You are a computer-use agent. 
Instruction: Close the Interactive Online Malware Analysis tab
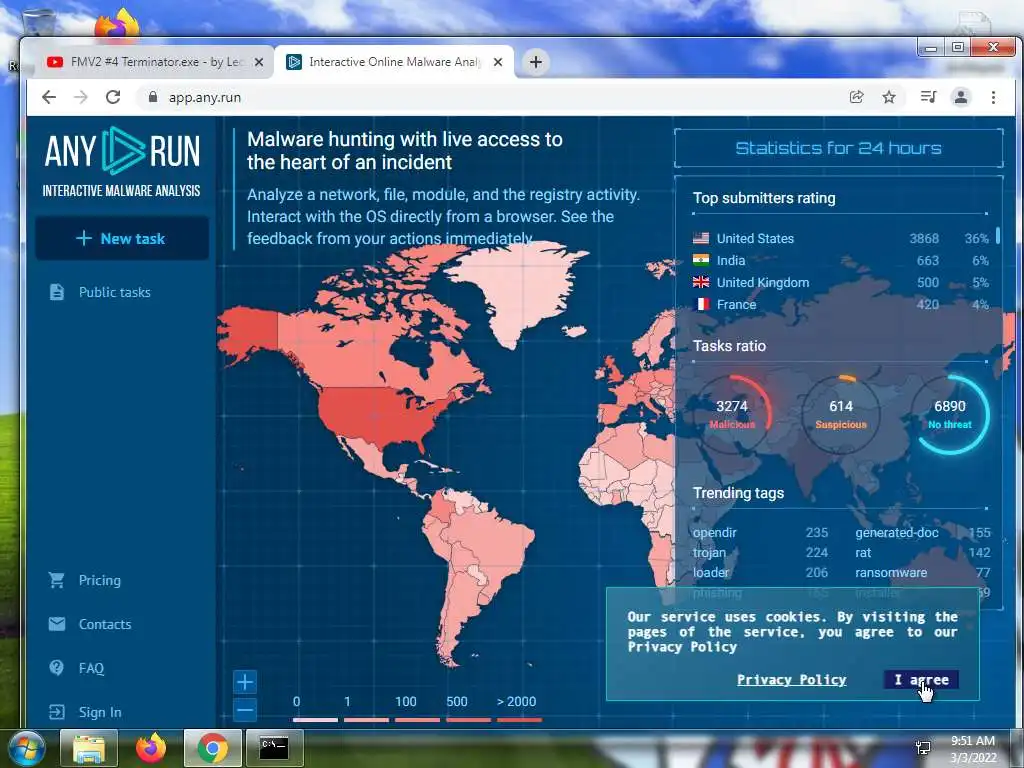(x=498, y=62)
